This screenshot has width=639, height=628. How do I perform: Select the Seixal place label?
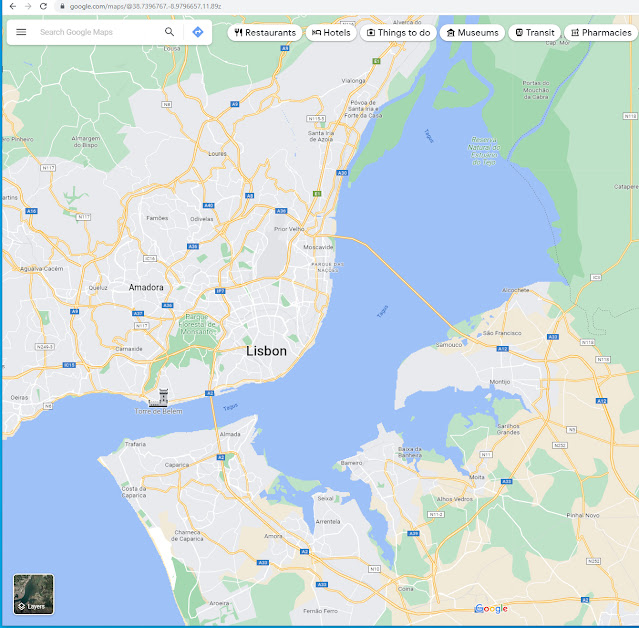click(x=325, y=498)
